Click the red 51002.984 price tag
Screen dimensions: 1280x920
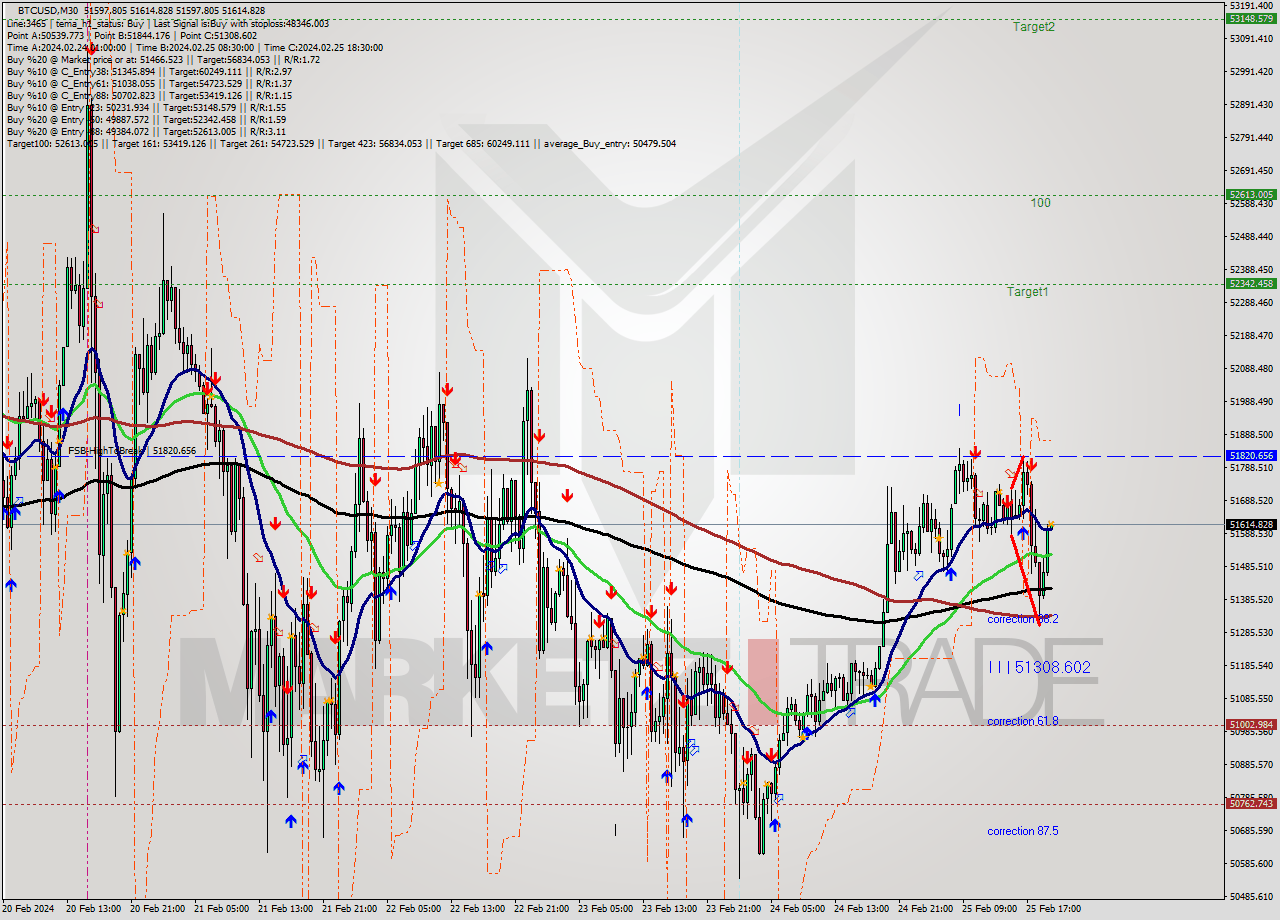(x=1251, y=724)
